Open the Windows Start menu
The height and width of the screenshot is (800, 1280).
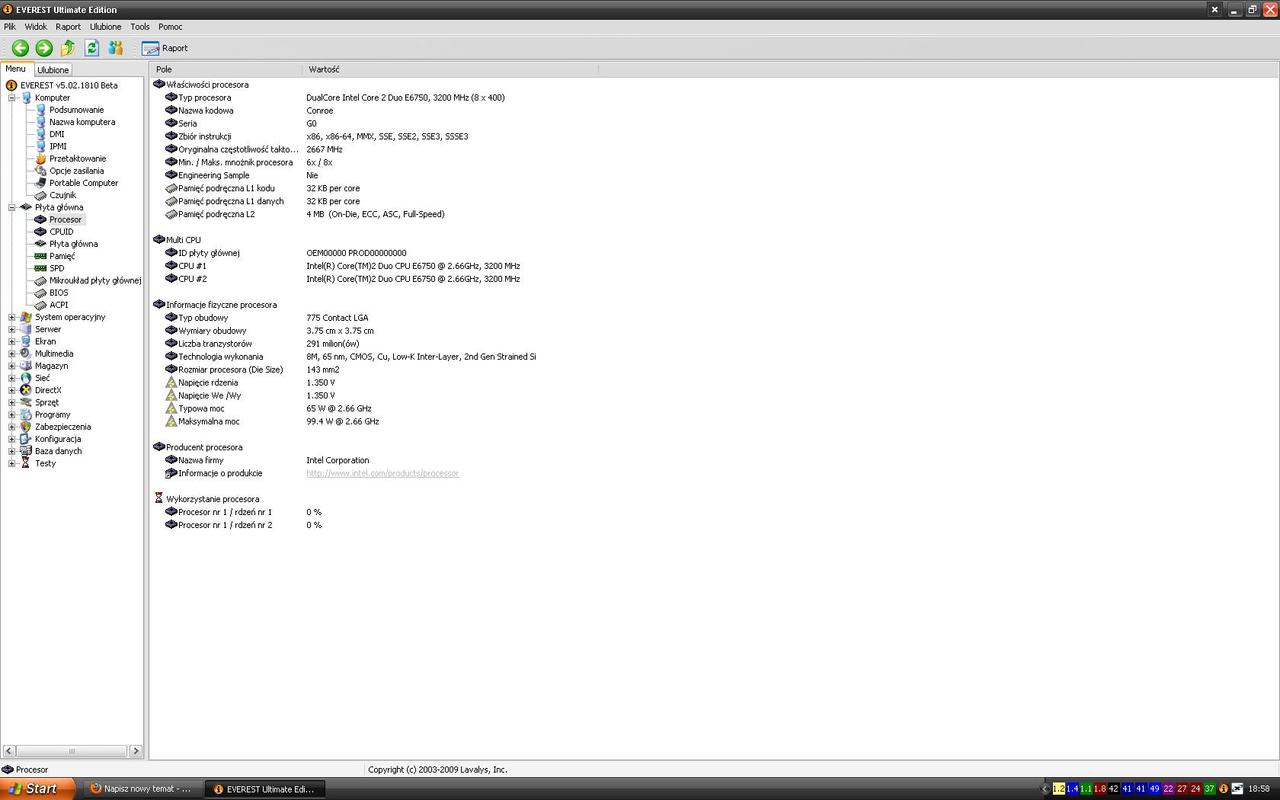point(38,788)
